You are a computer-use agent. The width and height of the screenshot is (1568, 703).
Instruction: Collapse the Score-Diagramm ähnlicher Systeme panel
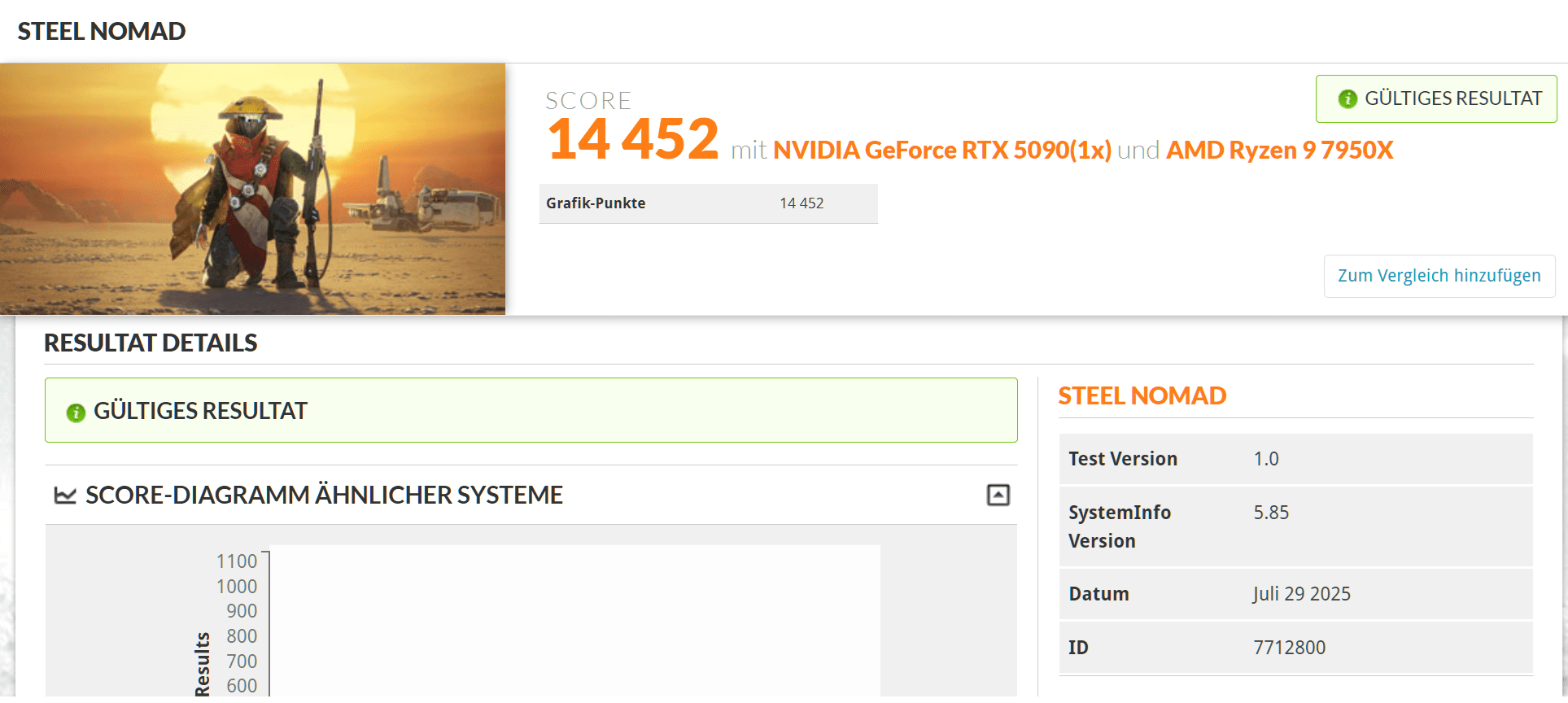pyautogui.click(x=998, y=495)
